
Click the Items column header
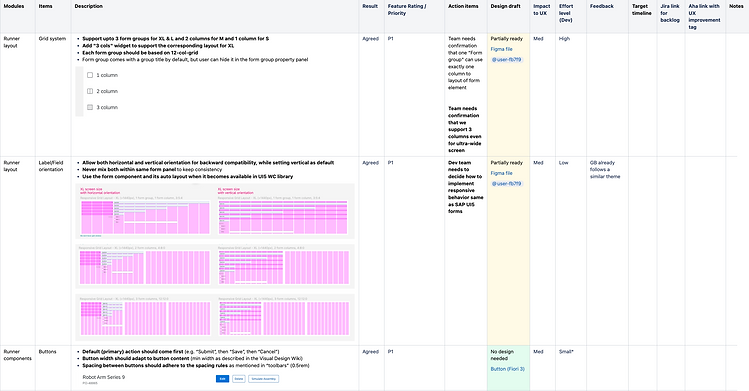coord(45,6)
